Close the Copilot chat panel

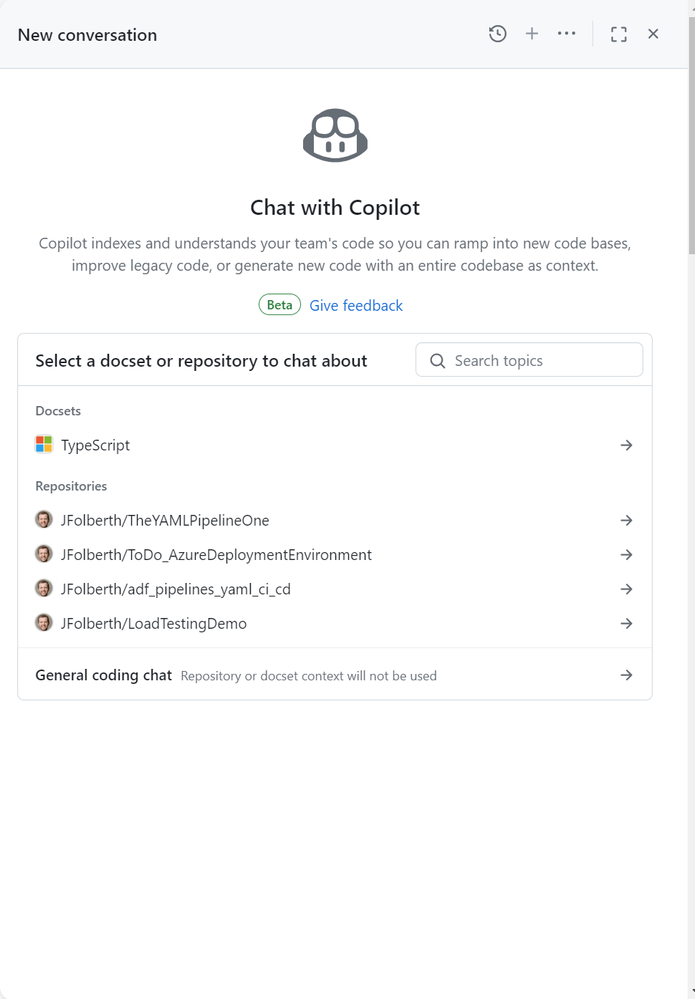[x=653, y=34]
